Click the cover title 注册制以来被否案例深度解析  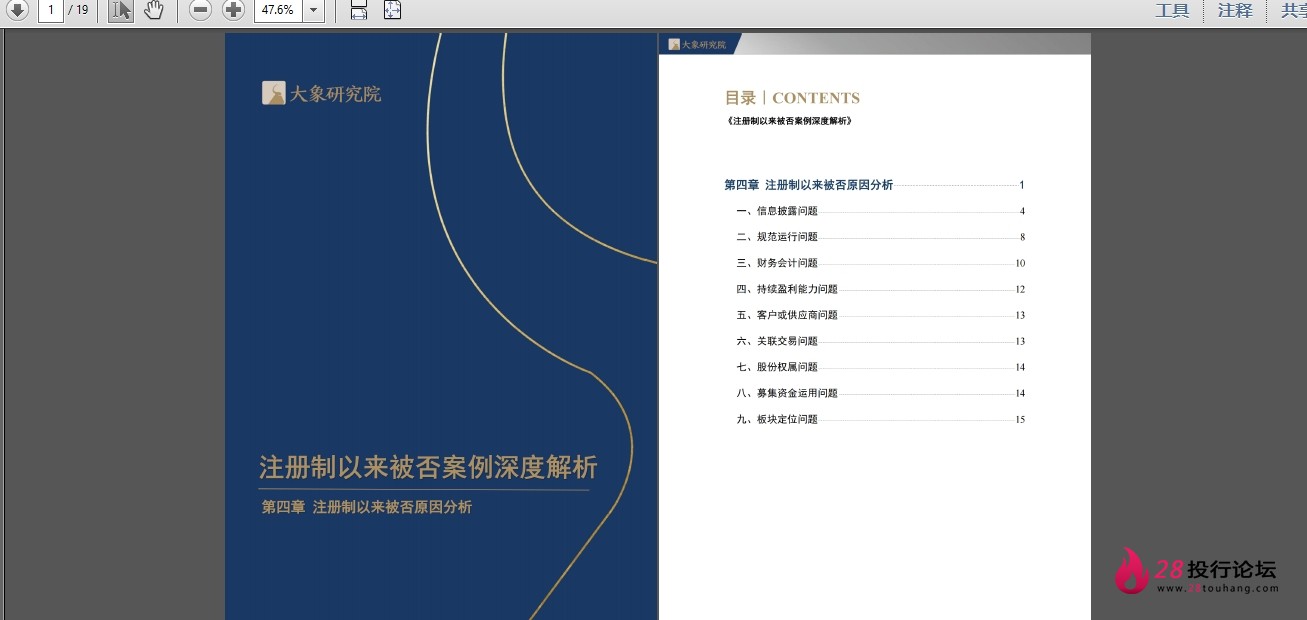[428, 467]
